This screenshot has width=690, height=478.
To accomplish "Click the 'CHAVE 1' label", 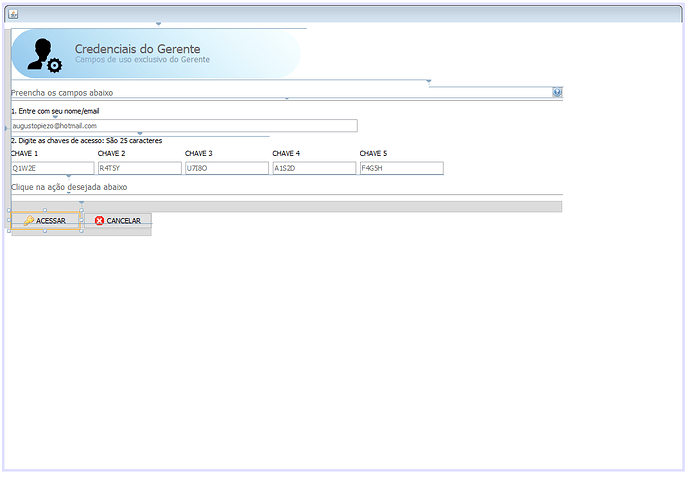I will click(x=24, y=153).
